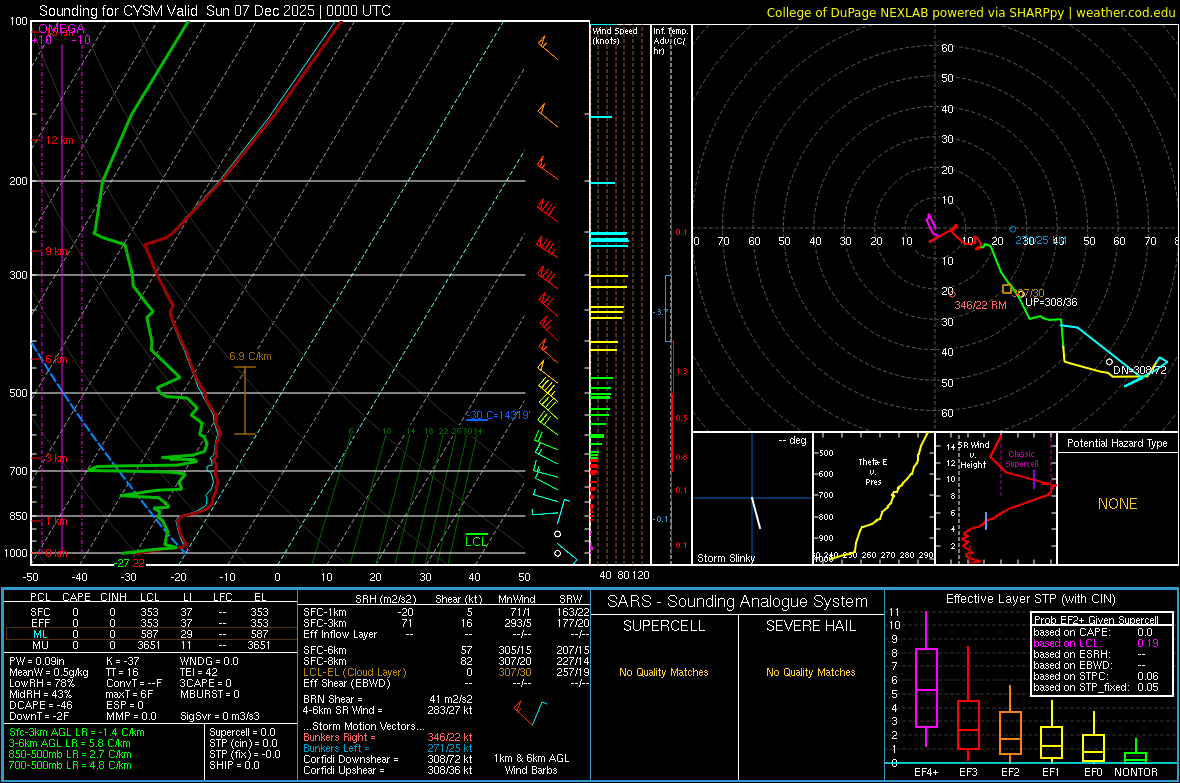This screenshot has height=783, width=1180.
Task: Click the Classic Supercell annotation
Action: click(x=1021, y=459)
